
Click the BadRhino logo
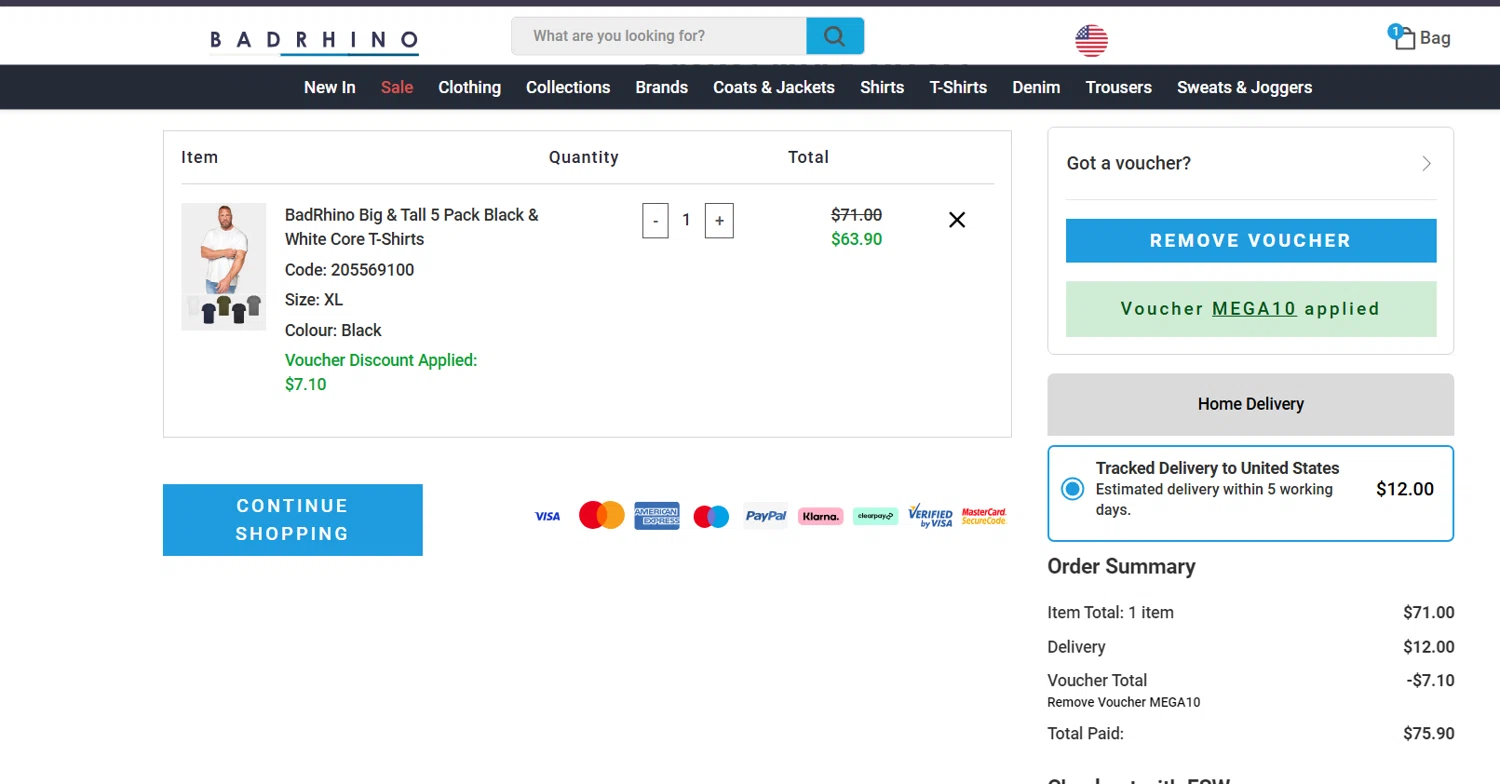(x=314, y=40)
